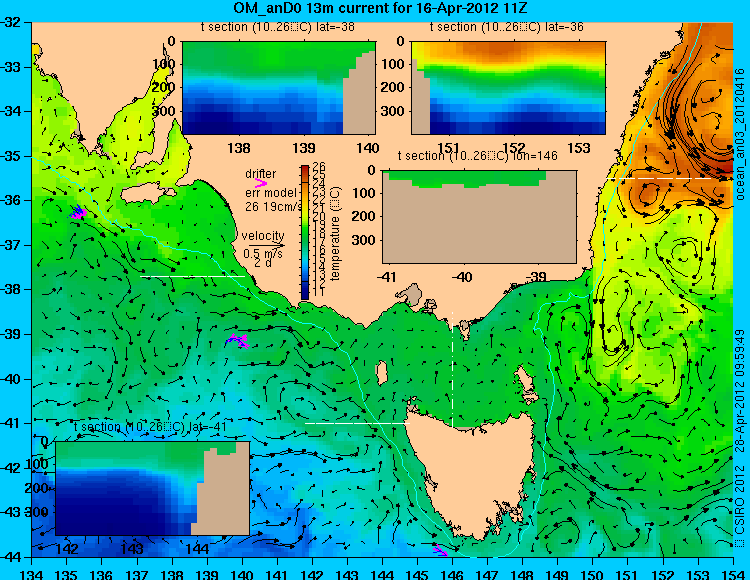Click the '154' longitude label on the bottom axis
Viewport: 750px width, 580px height.
pyautogui.click(x=733, y=574)
